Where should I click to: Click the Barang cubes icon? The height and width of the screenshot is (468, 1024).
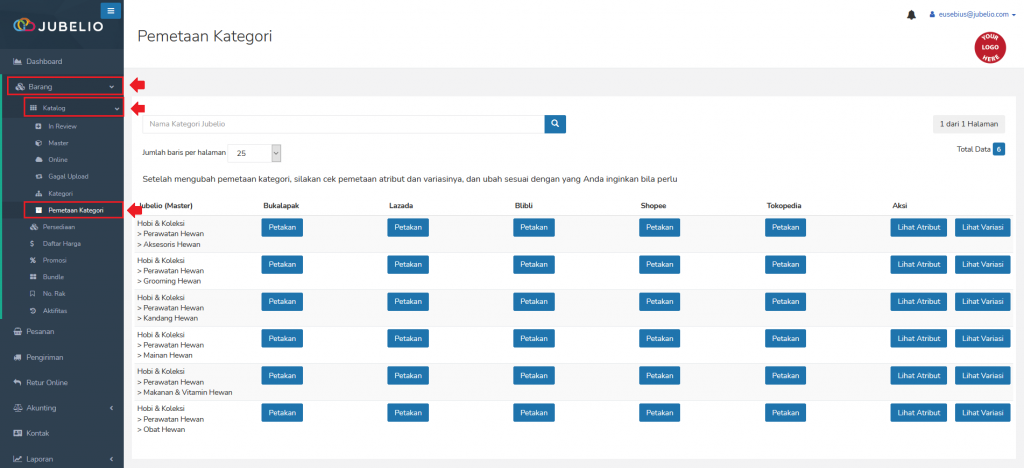tap(20, 86)
